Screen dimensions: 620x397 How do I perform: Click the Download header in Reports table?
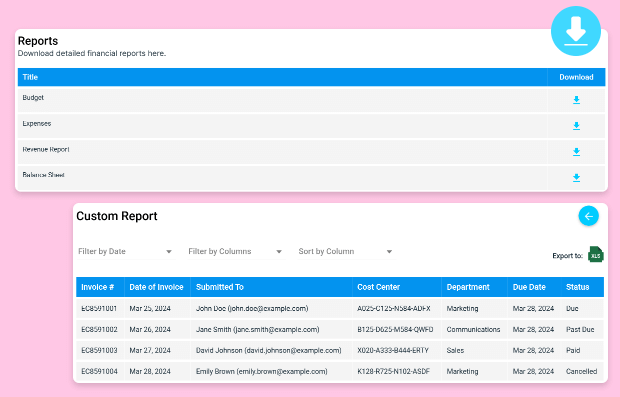tap(576, 77)
